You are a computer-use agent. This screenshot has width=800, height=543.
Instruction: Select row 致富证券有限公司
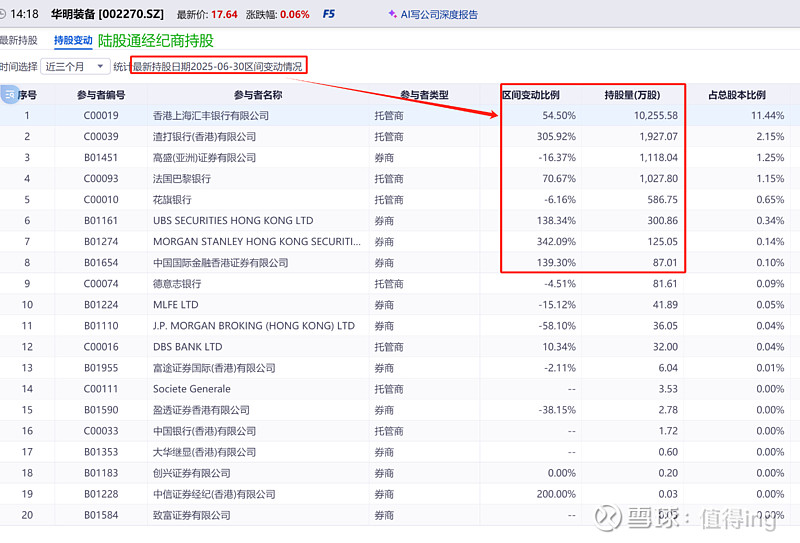click(400, 515)
